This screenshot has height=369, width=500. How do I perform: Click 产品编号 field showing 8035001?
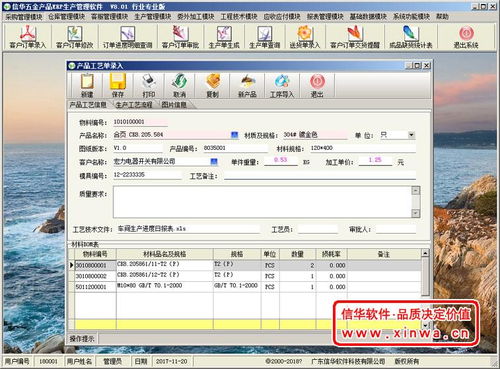235,148
